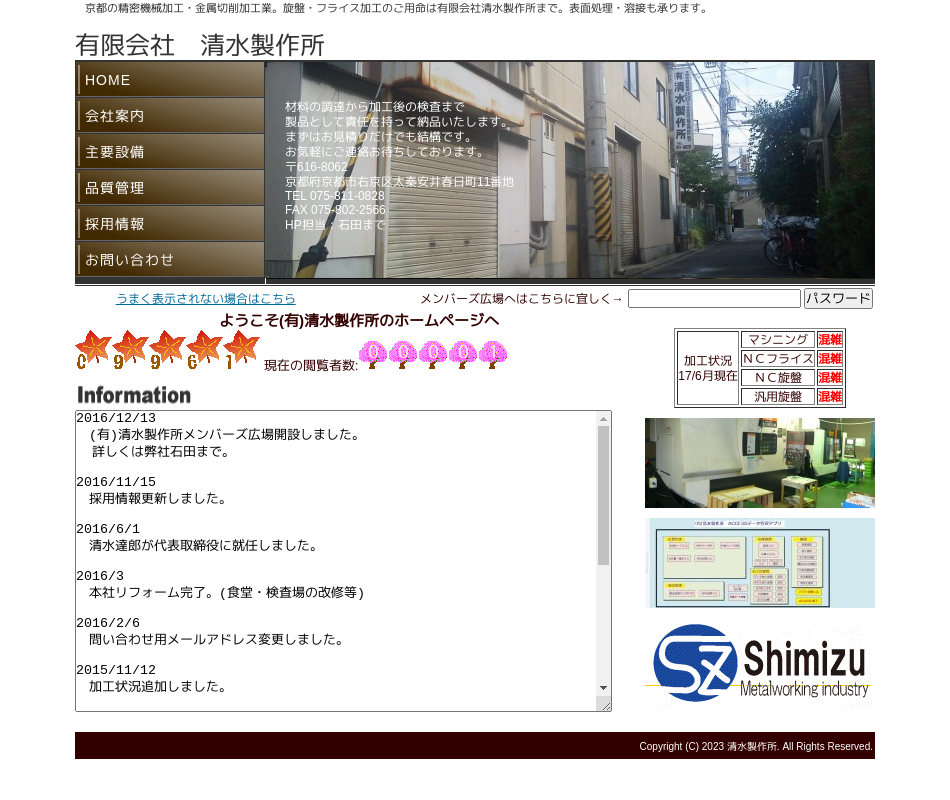Click the first maple leaf counter icon
The image size is (950, 800).
click(x=93, y=350)
